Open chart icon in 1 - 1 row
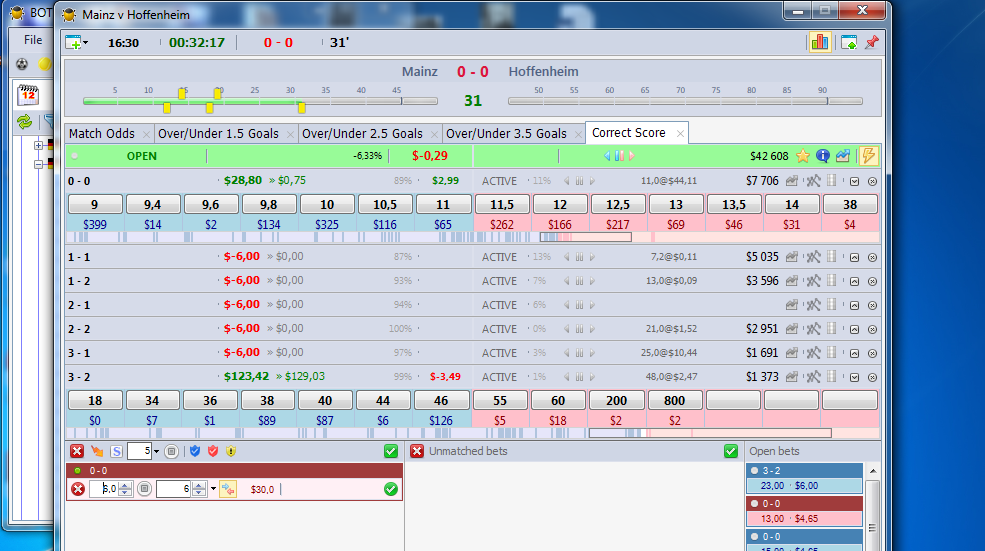This screenshot has height=551, width=985. 792,257
